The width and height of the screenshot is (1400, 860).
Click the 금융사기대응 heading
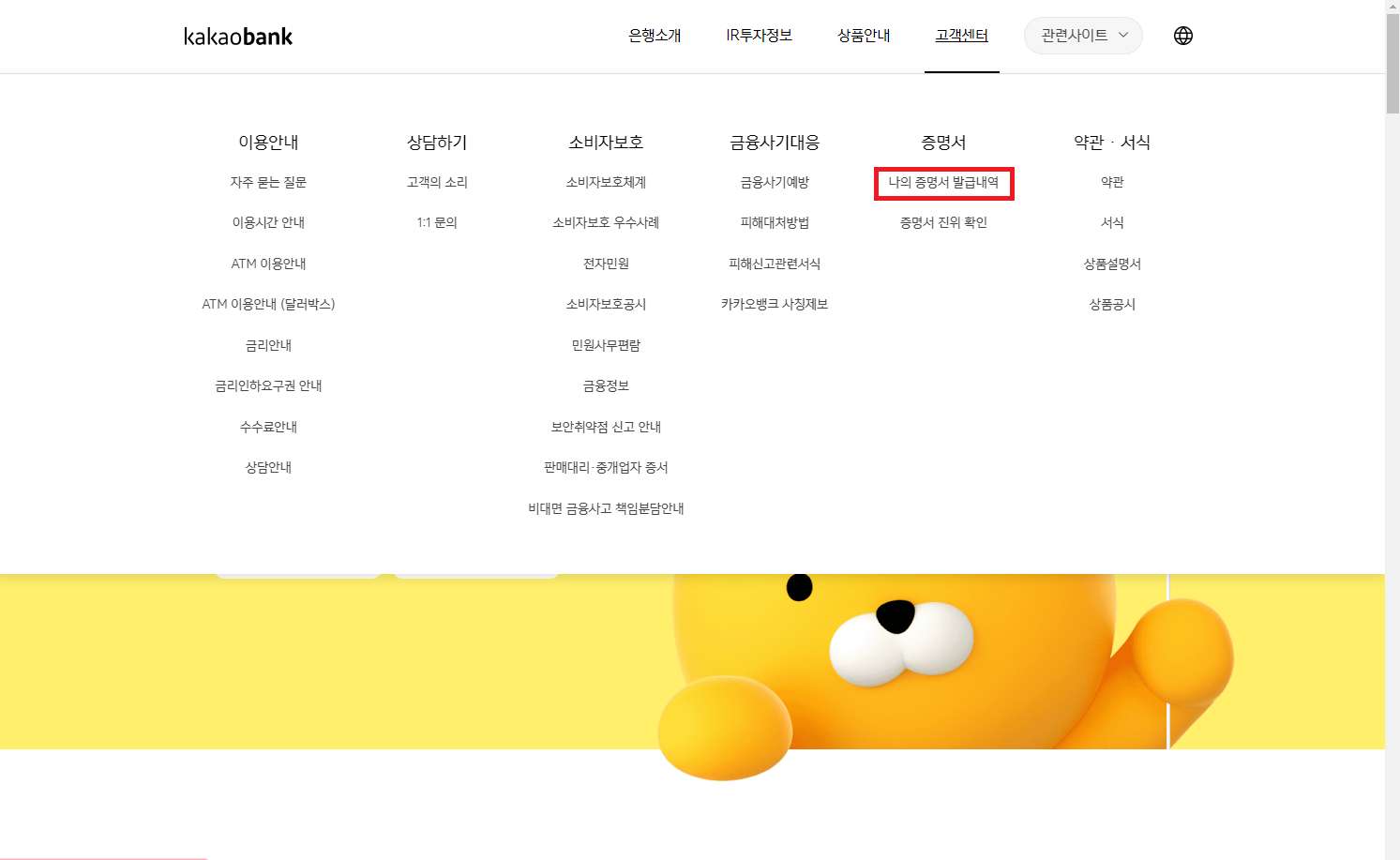pyautogui.click(x=775, y=143)
